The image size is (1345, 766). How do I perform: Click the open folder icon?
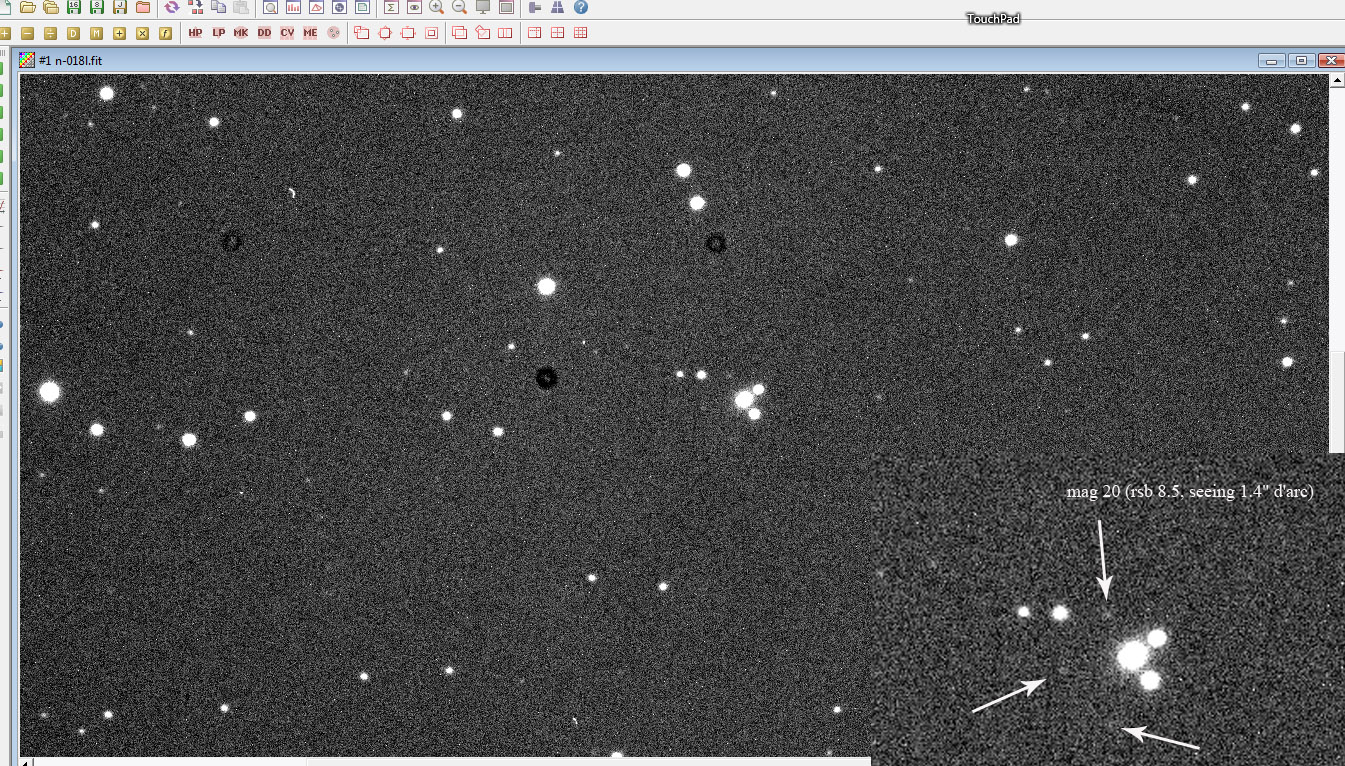point(28,7)
